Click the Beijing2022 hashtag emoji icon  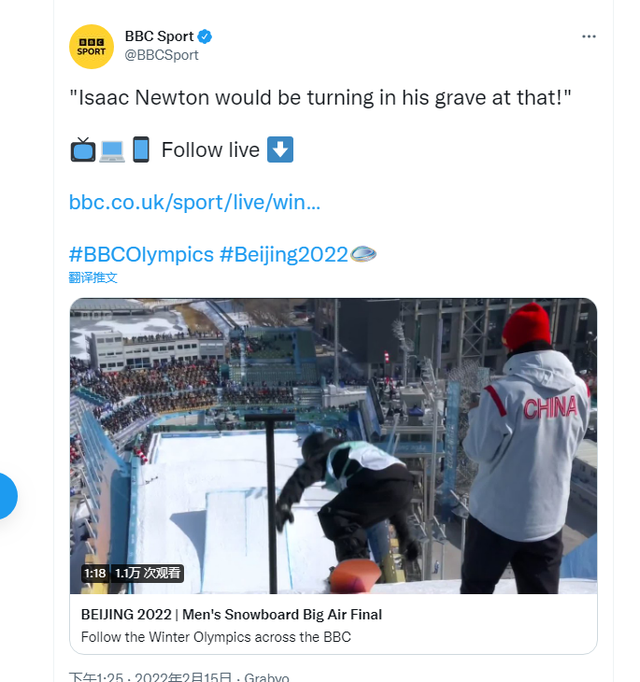363,254
